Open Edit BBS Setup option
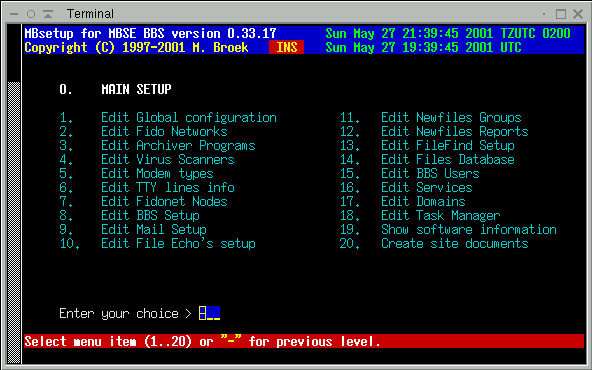The width and height of the screenshot is (592, 370). (x=150, y=215)
